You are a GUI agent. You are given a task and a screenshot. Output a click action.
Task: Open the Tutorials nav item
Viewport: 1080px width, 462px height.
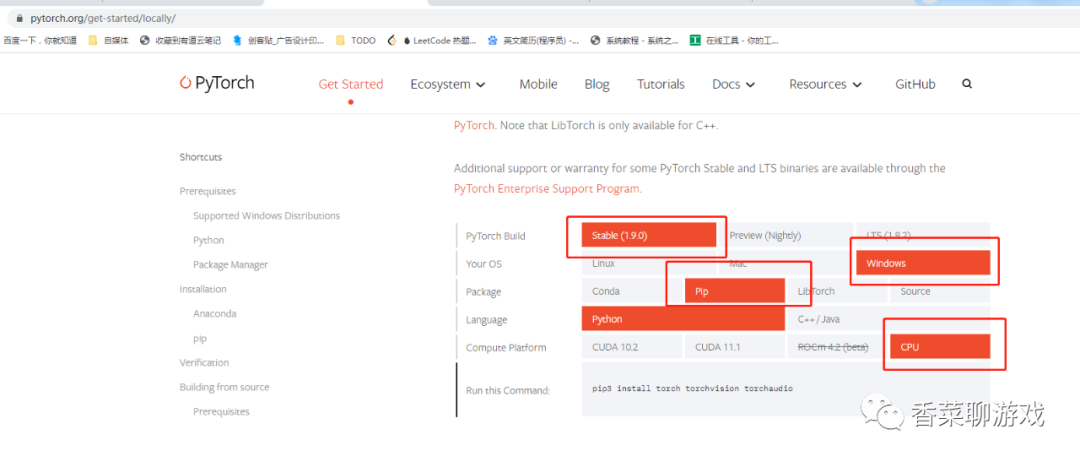[x=661, y=84]
